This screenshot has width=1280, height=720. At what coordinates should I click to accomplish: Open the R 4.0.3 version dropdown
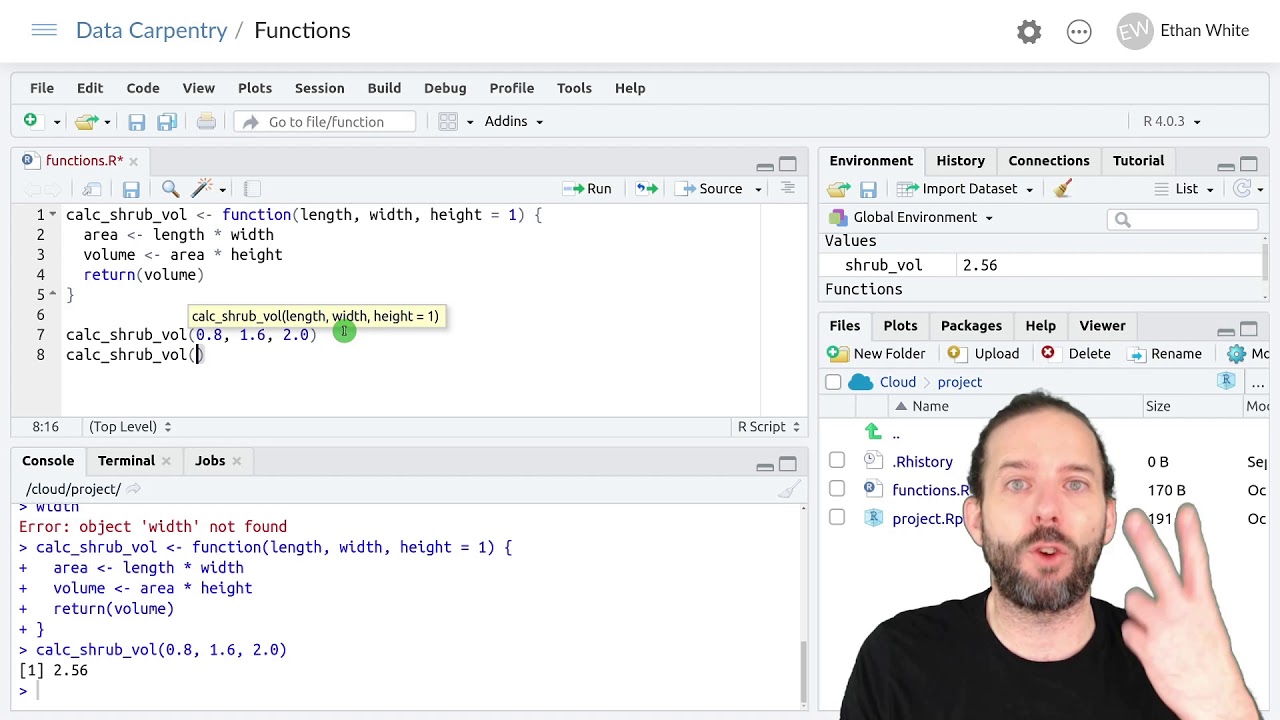point(1172,121)
